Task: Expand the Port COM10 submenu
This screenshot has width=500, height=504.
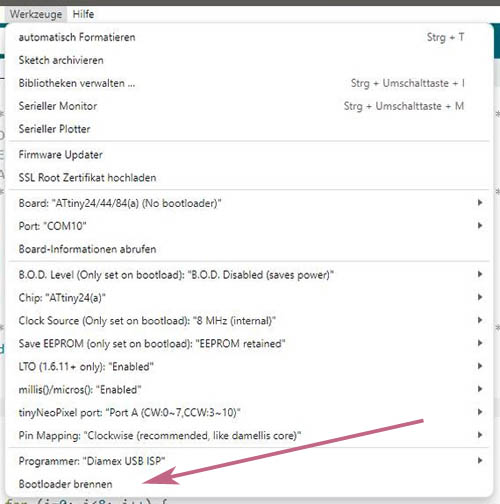Action: pyautogui.click(x=249, y=226)
